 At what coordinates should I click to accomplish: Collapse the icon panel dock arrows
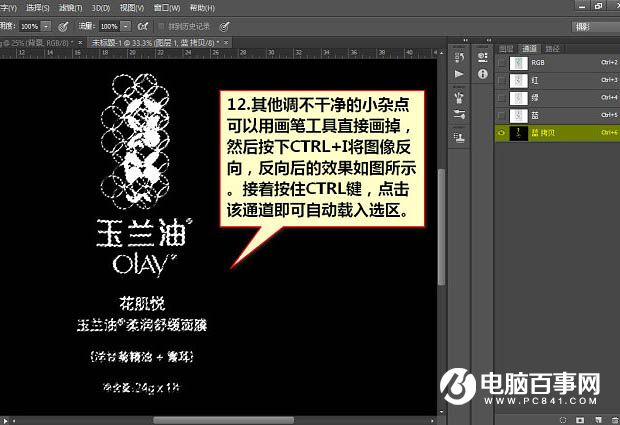(465, 40)
